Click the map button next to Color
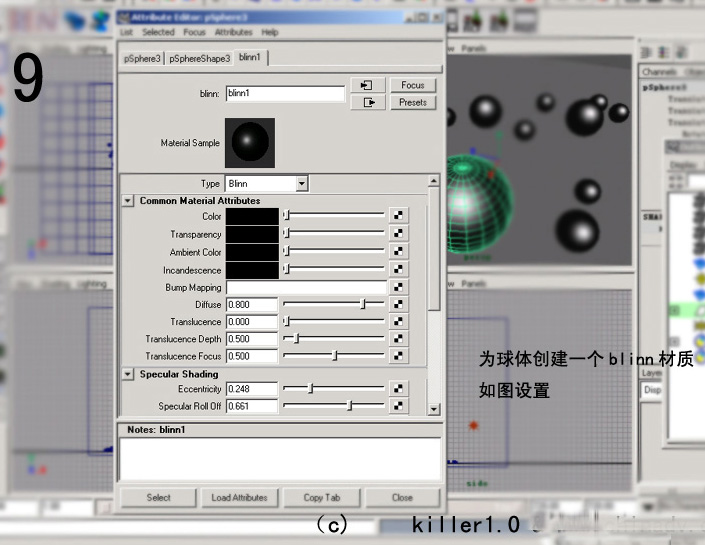 (398, 215)
